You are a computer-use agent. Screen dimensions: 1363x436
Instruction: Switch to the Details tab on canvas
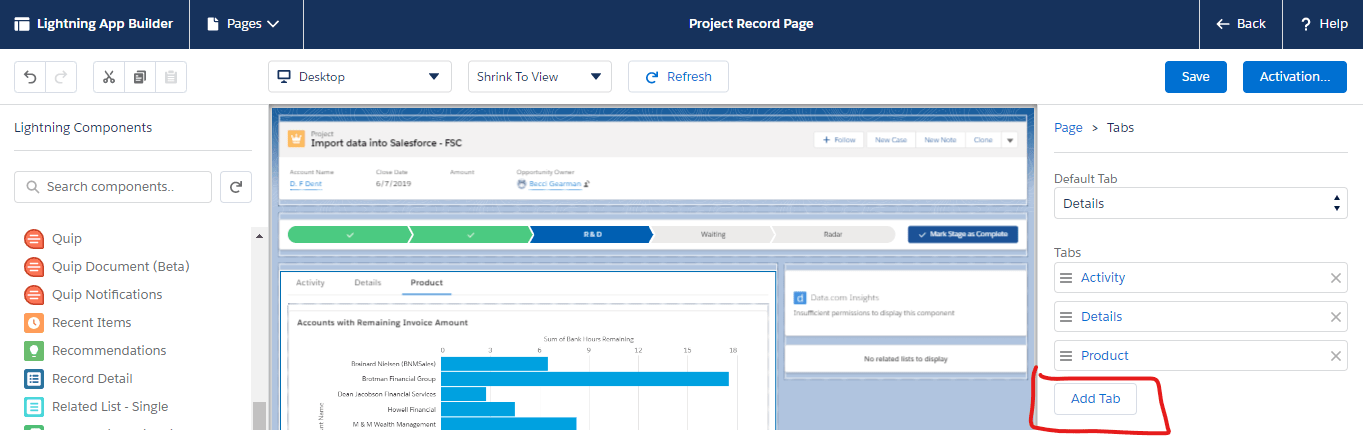[367, 283]
